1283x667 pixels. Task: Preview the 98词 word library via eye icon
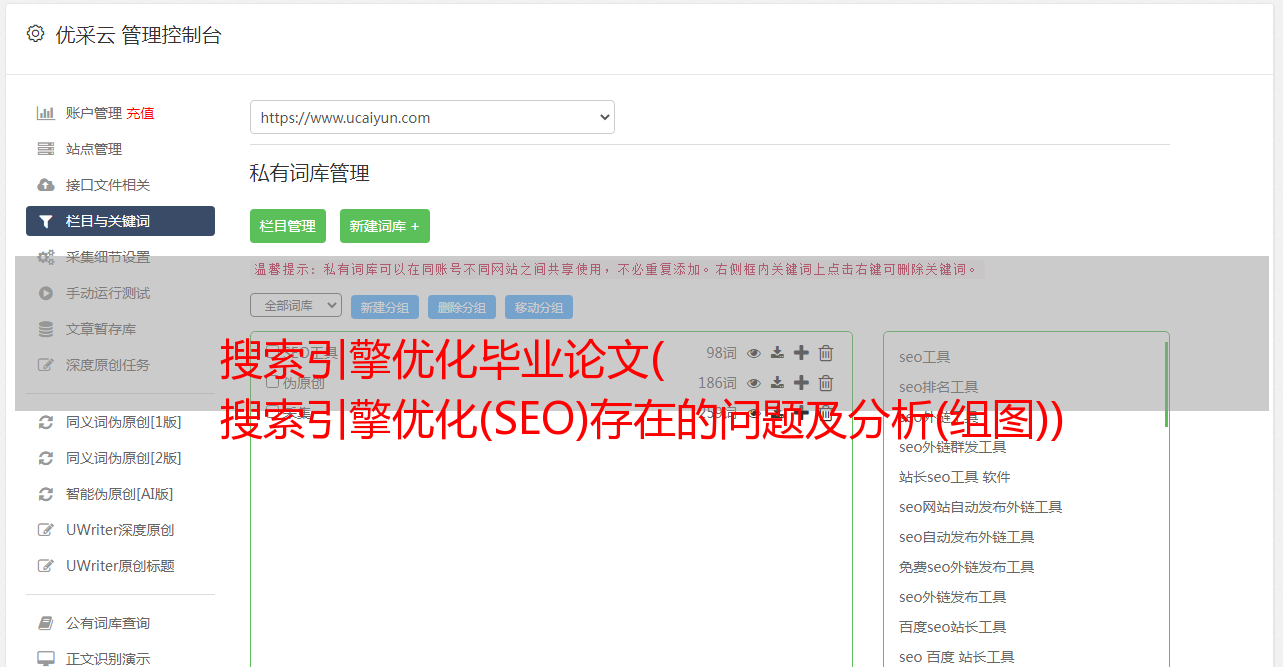point(754,353)
